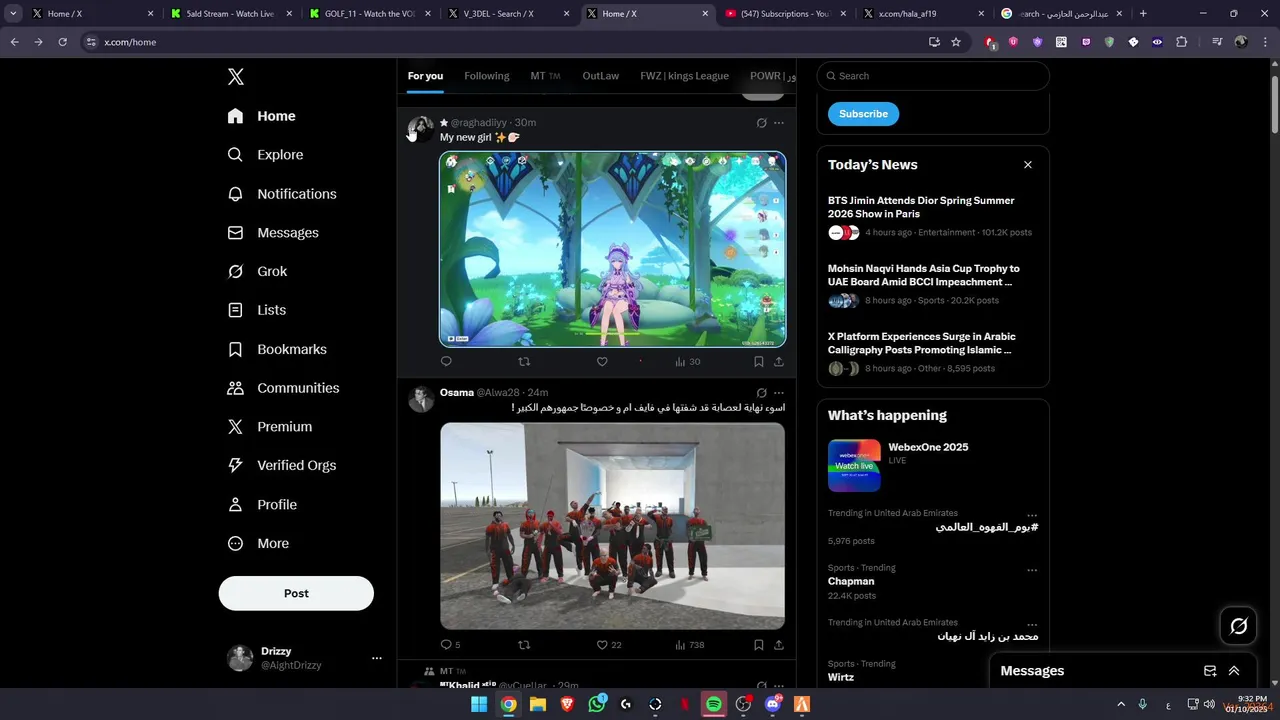Open more options on raghadilyy's post
This screenshot has width=1280, height=720.
(779, 123)
